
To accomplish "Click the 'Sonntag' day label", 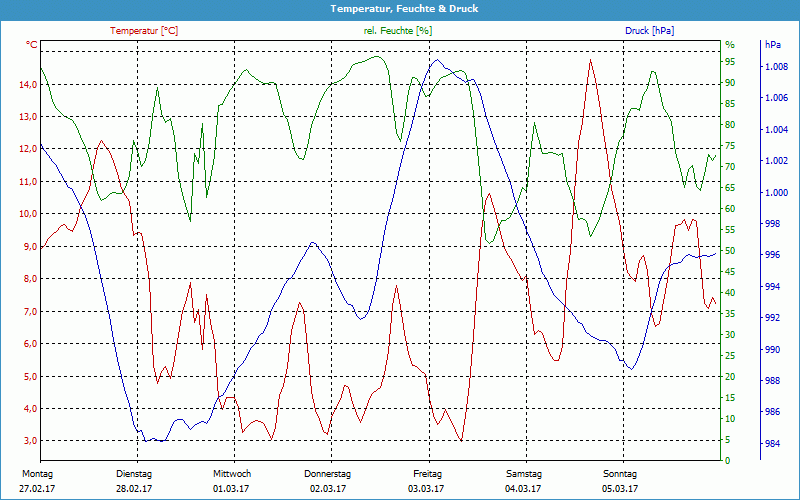I will (x=620, y=474).
